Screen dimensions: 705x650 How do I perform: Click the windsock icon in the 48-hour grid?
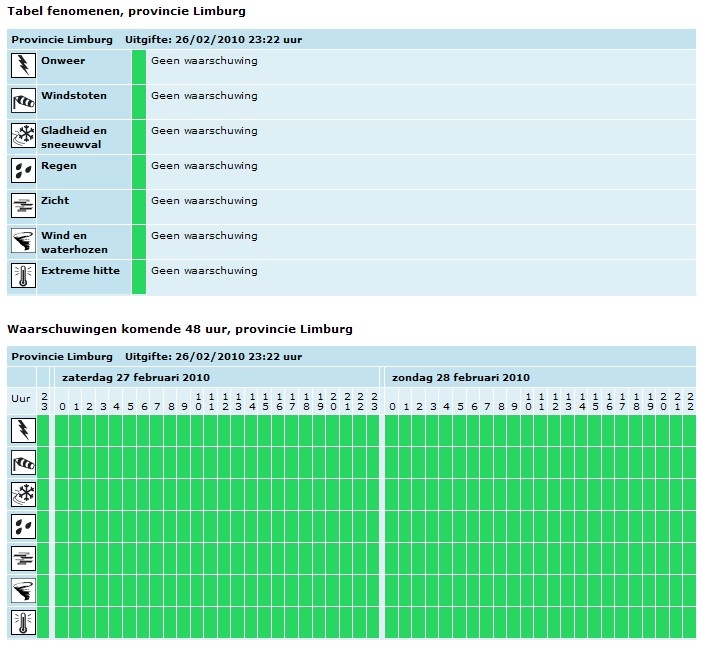tap(23, 463)
